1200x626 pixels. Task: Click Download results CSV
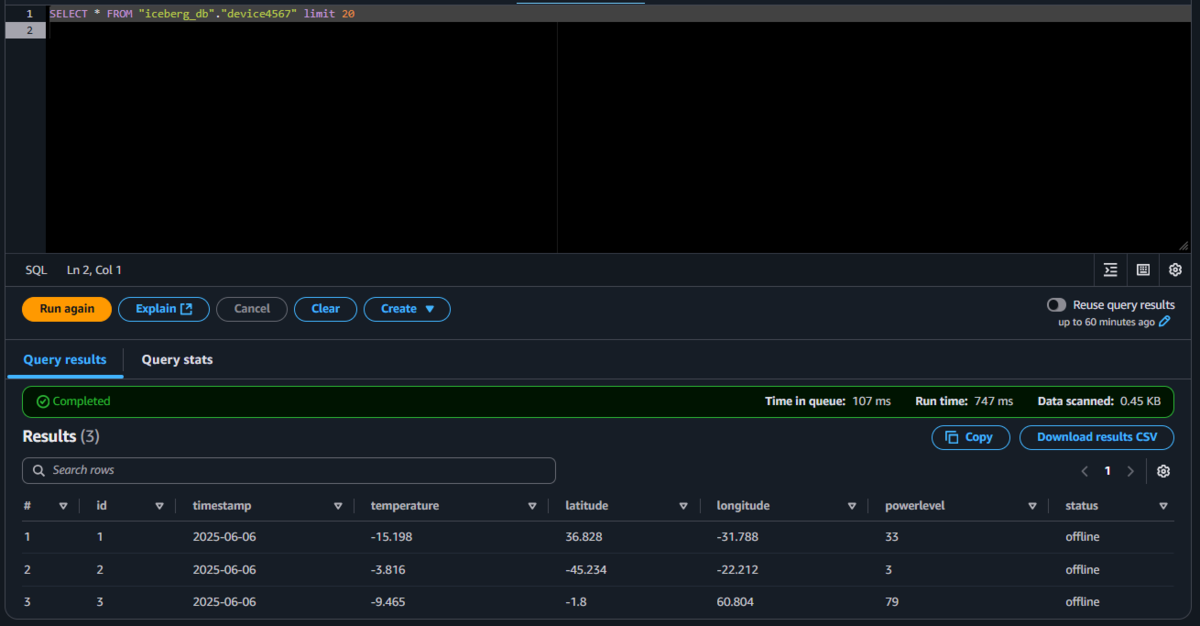1097,437
